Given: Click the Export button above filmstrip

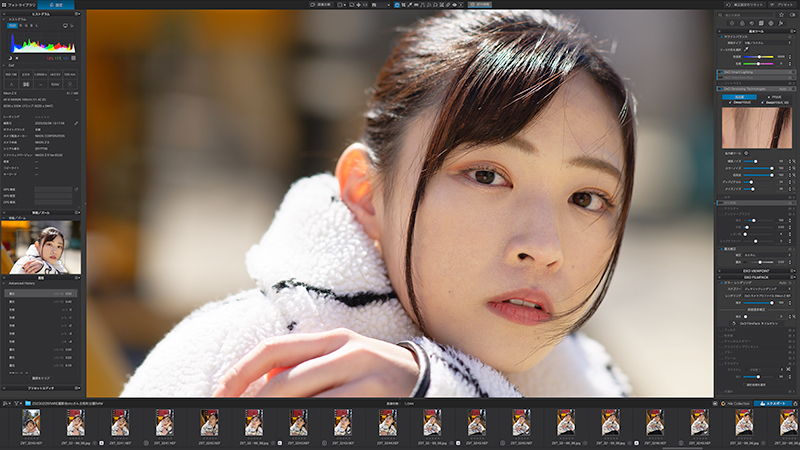Looking at the screenshot, I should 773,403.
